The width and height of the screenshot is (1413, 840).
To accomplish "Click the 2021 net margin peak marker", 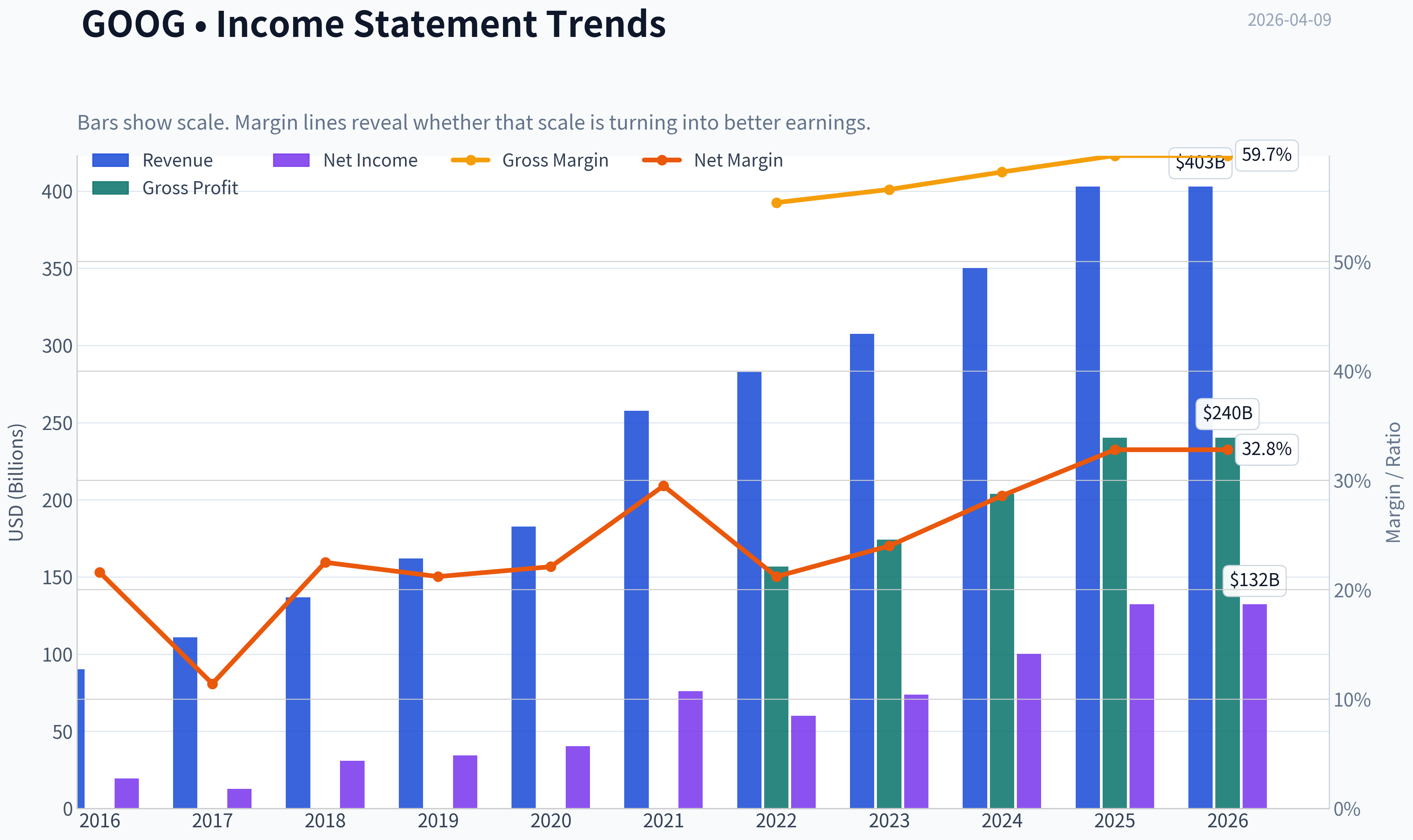I will click(664, 486).
